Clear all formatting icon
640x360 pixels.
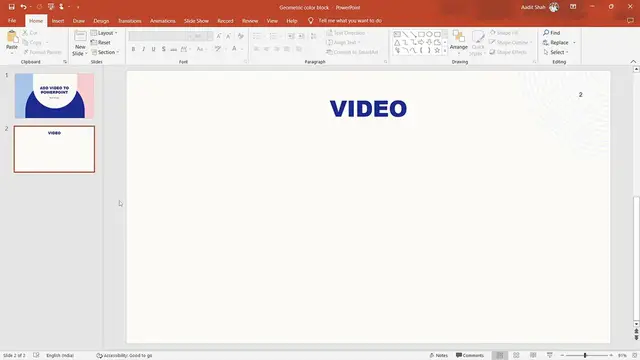pos(241,36)
